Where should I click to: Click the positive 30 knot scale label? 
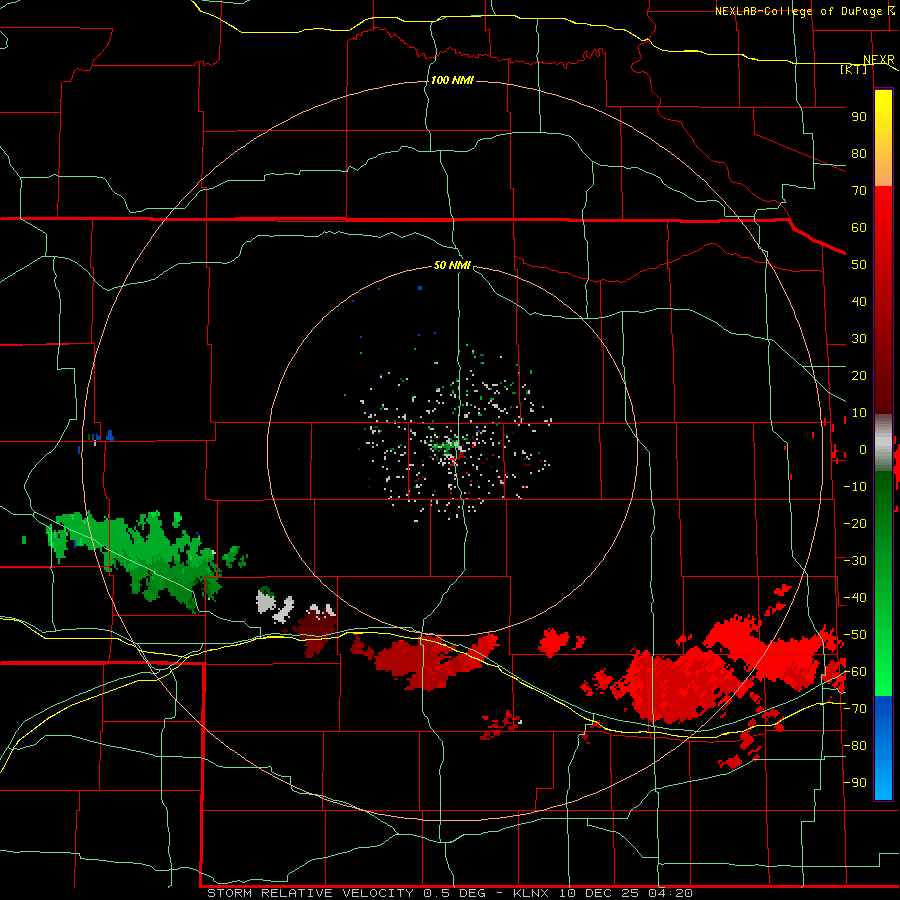pos(859,339)
